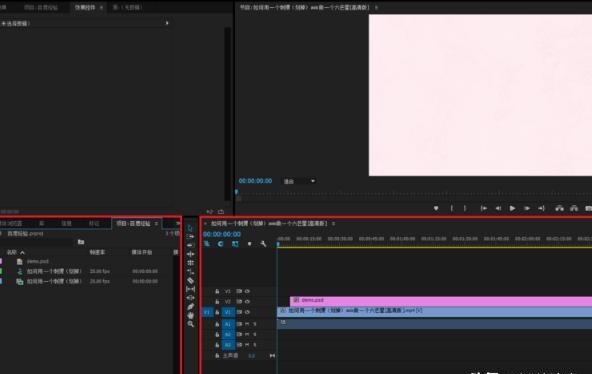Click the Extract button
Screen dimensions: 592x374
(574, 208)
